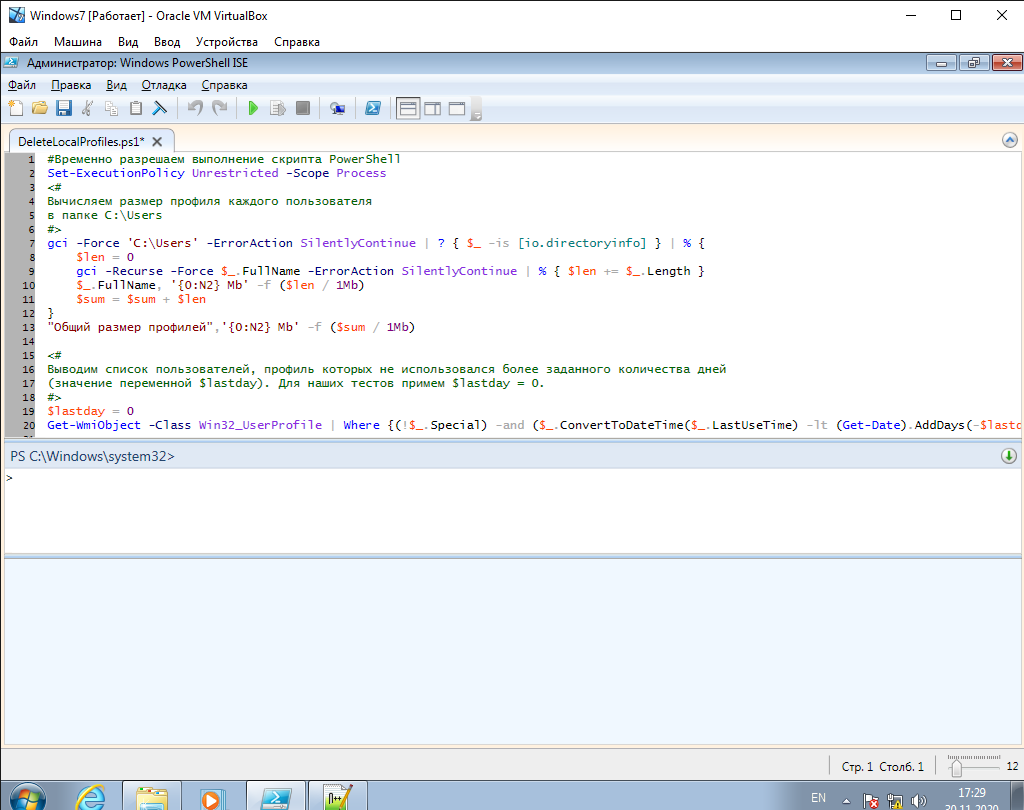Close the DeleteLocalProfiles.ps1 tab
This screenshot has height=810, width=1024.
click(158, 141)
